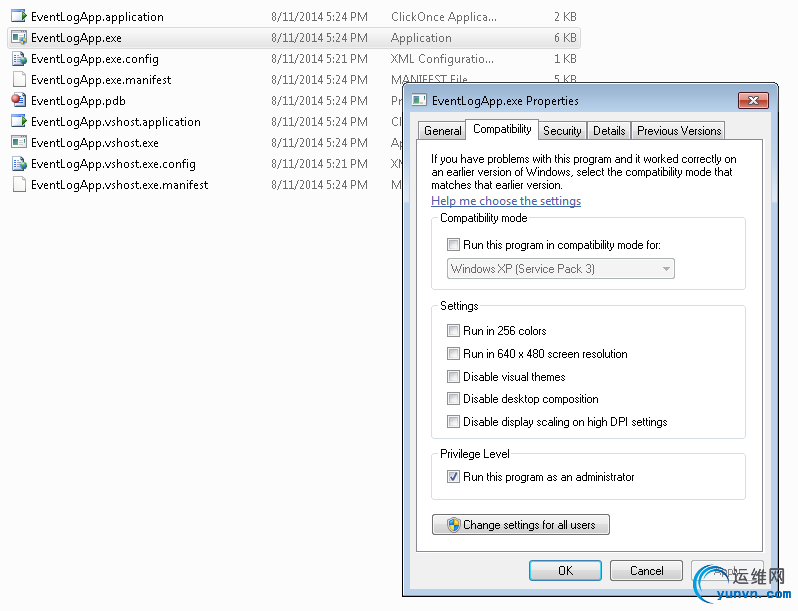This screenshot has width=798, height=611.
Task: Open the Security tab
Action: pos(562,131)
